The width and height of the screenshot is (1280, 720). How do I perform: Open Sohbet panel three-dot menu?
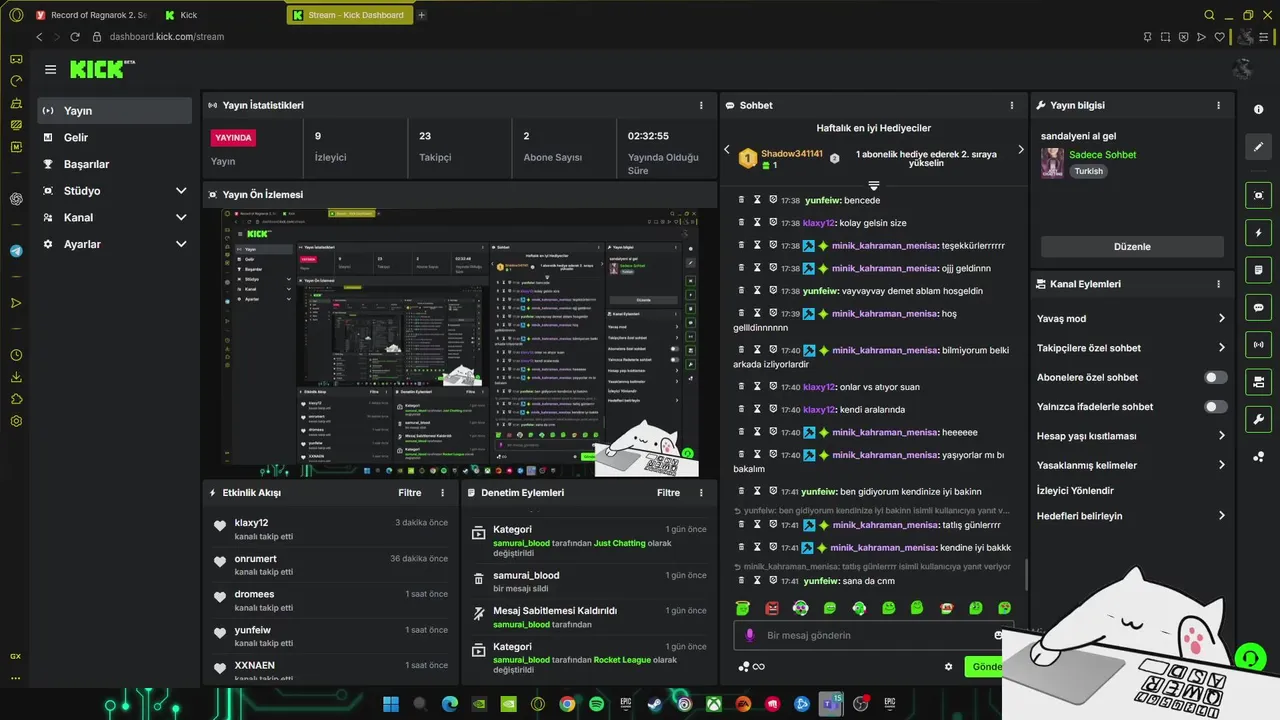(1012, 105)
